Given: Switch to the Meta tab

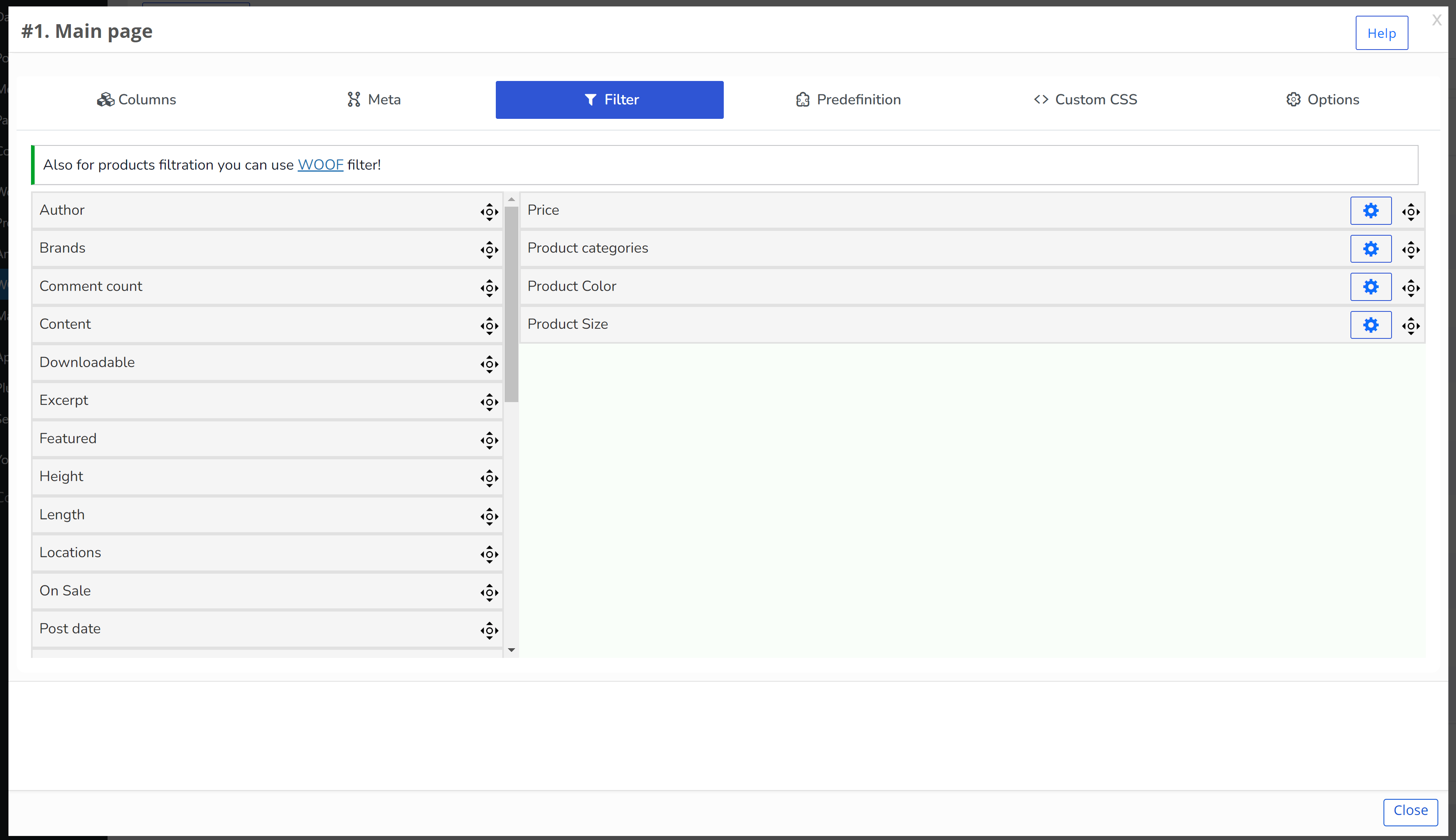Looking at the screenshot, I should [374, 99].
